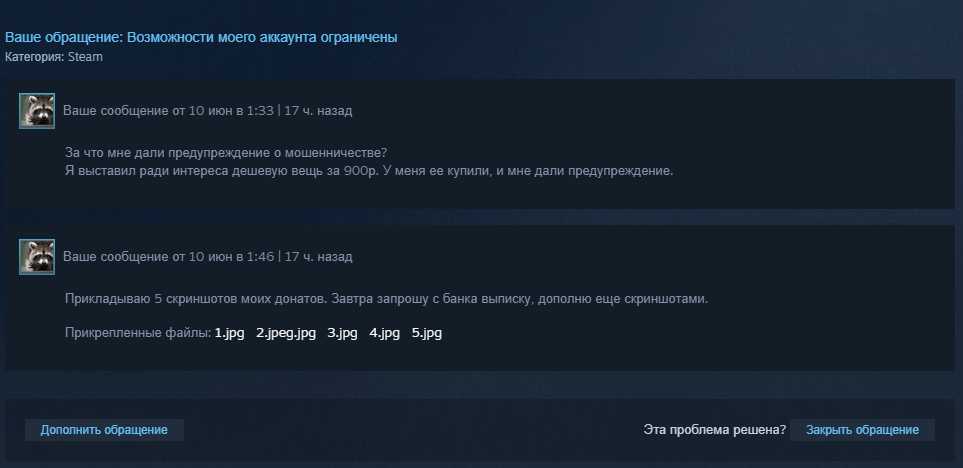Viewport: 963px width, 468px height.
Task: Click 17 ч. назад on the first message
Action: tap(318, 111)
